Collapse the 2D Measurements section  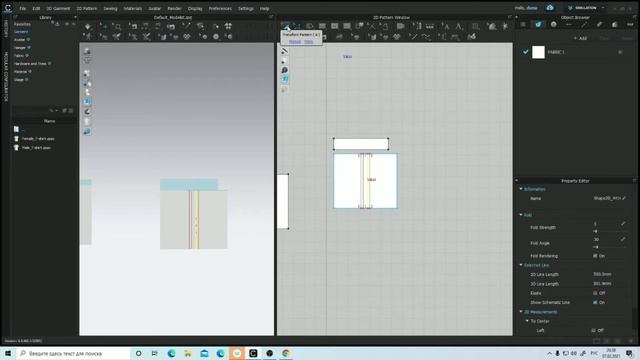pos(521,312)
